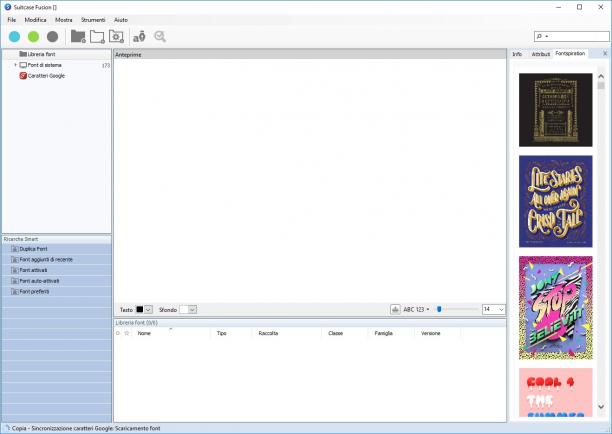Click into the search input field
The height and width of the screenshot is (434, 612).
point(580,36)
